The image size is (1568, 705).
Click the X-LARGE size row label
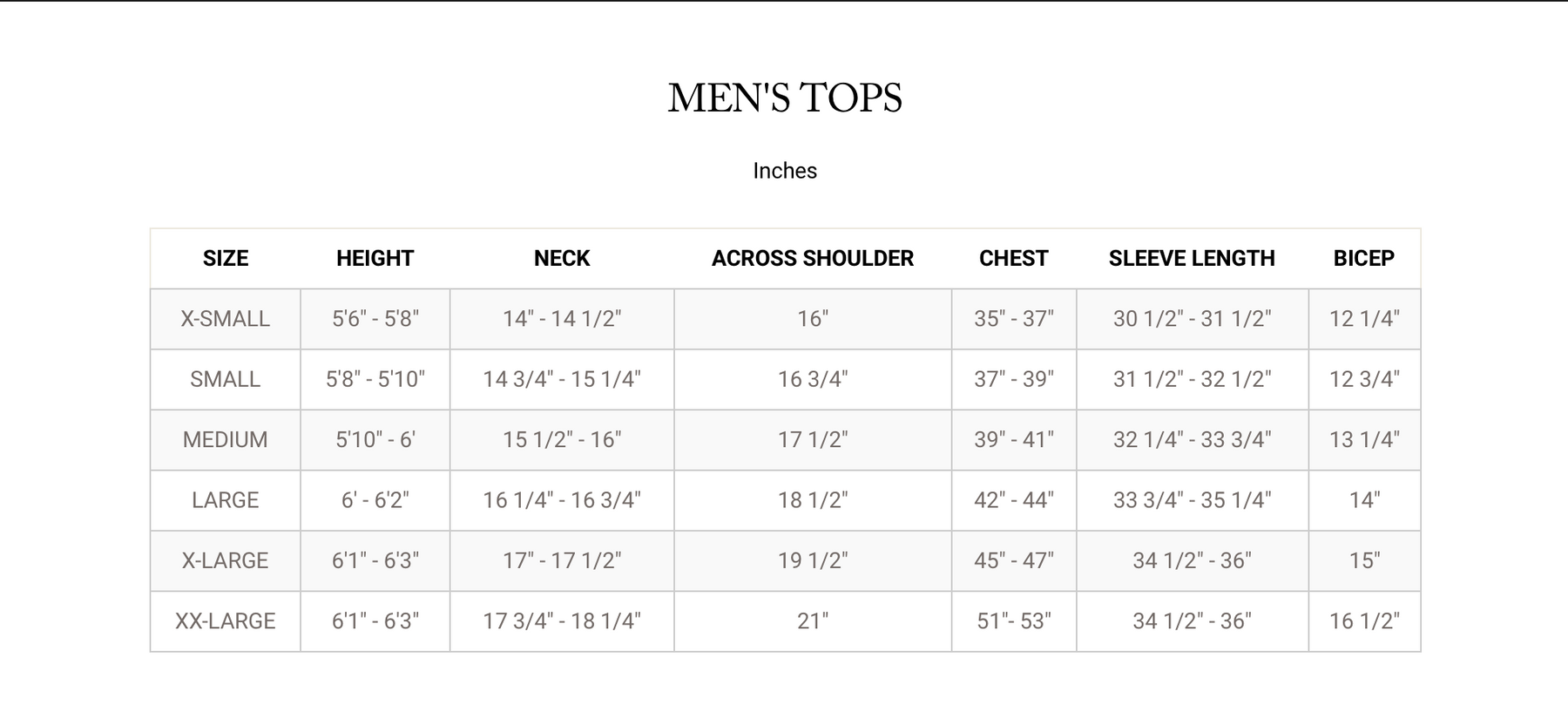pos(226,560)
